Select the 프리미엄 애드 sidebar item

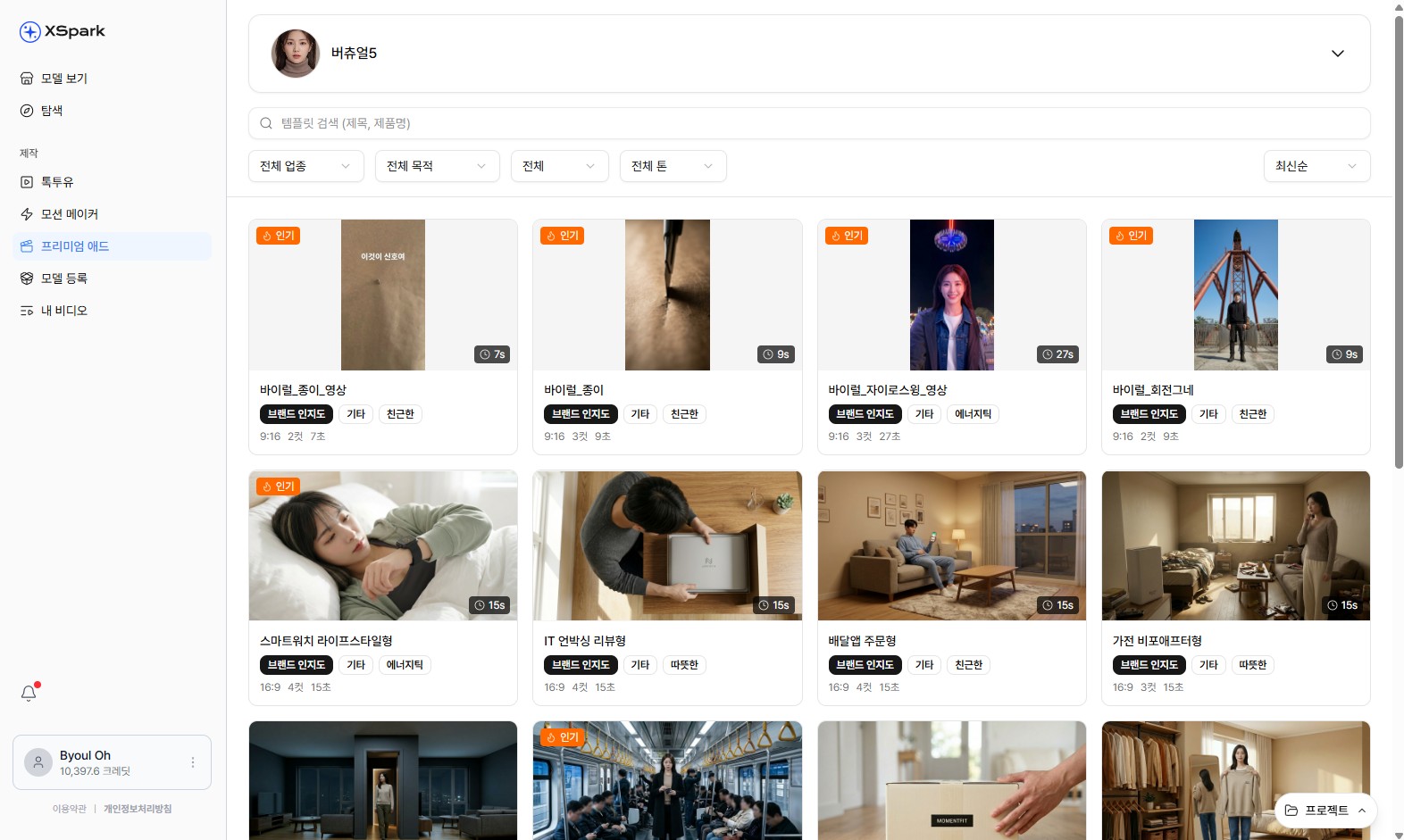pyautogui.click(x=113, y=246)
